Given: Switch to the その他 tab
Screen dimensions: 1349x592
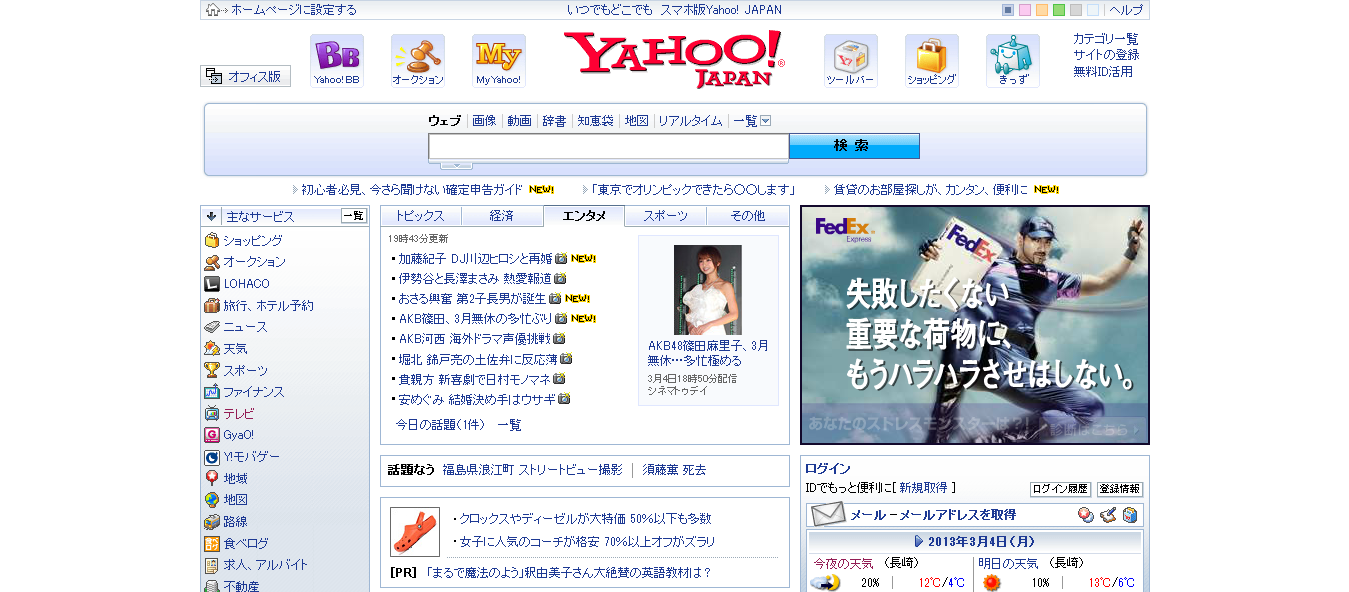Looking at the screenshot, I should pyautogui.click(x=747, y=216).
